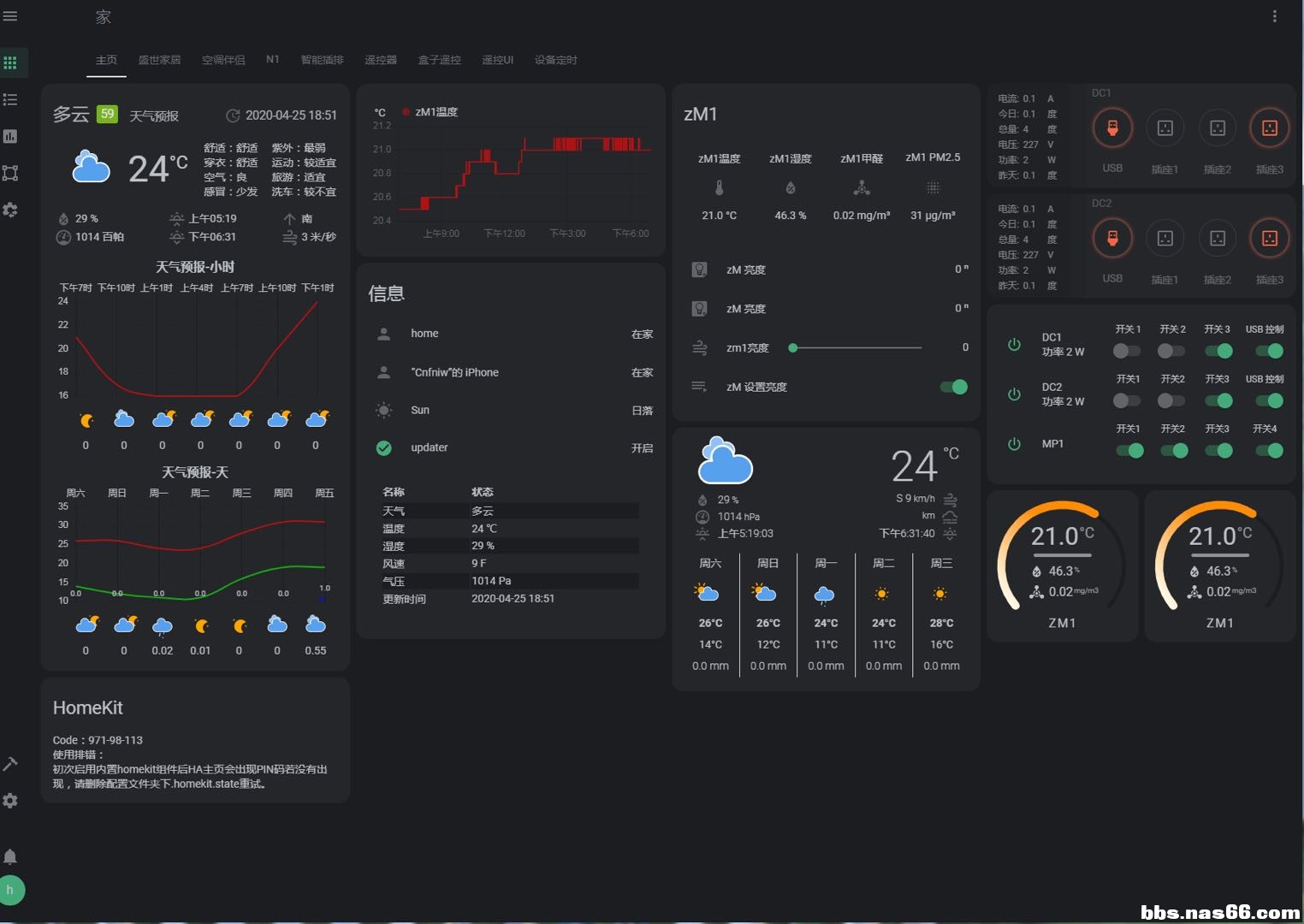Click the zM1温度 thermometer icon

point(719,187)
